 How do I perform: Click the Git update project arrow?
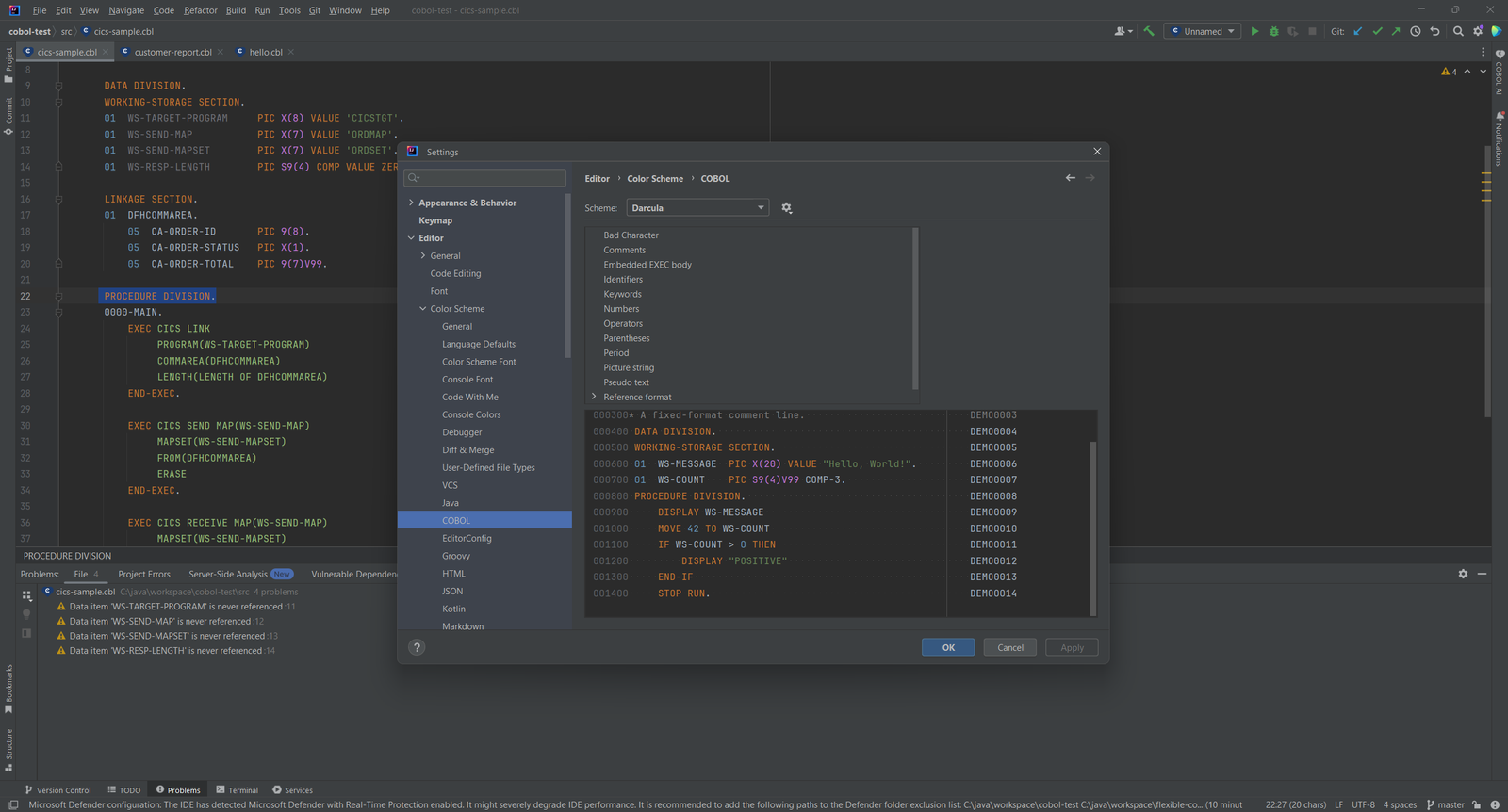coord(1358,31)
